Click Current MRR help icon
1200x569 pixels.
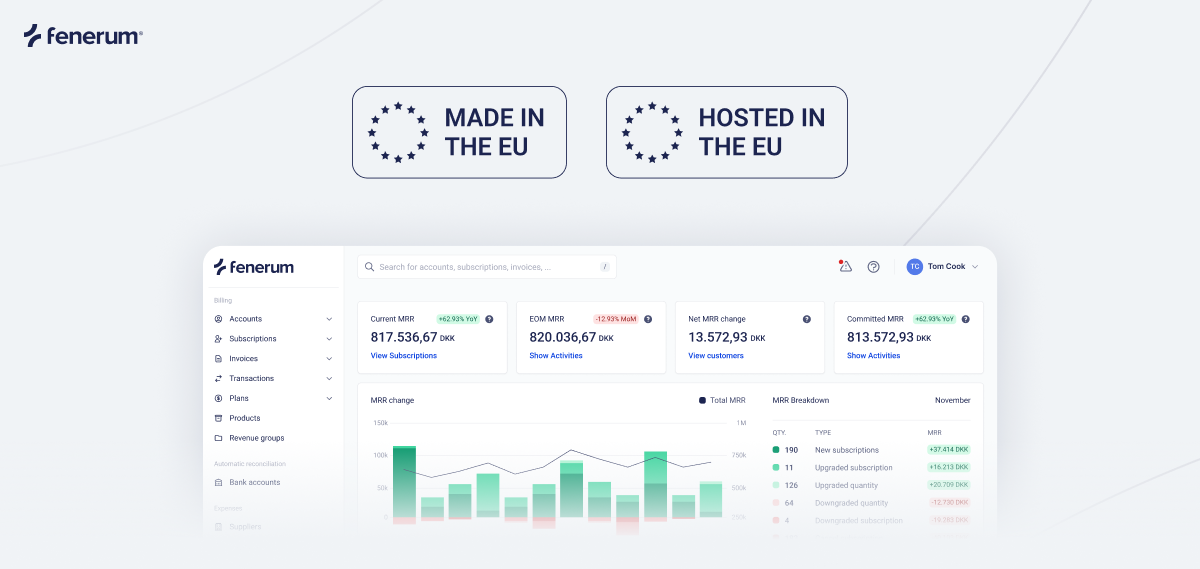[489, 319]
